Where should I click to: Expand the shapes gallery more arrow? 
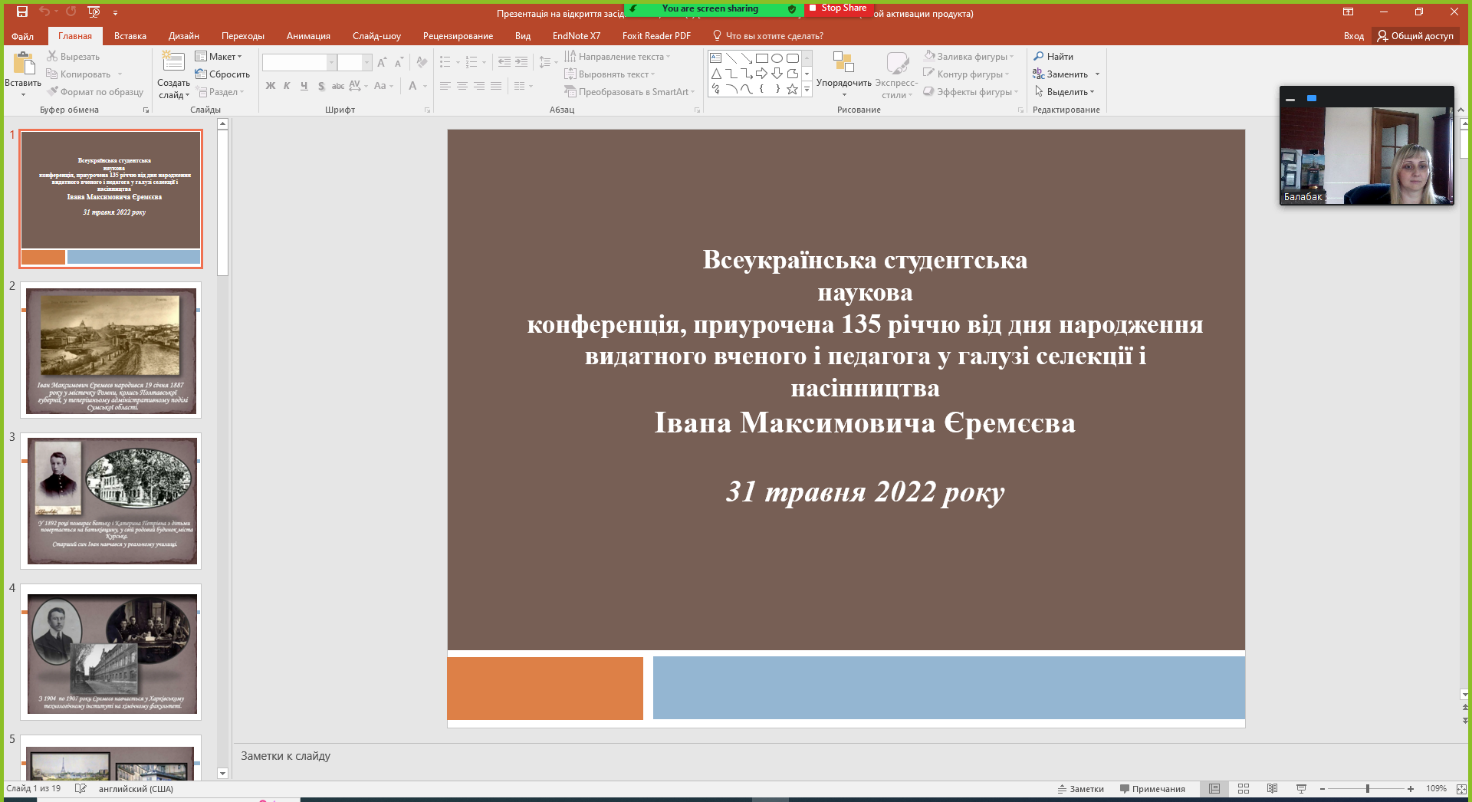[x=808, y=90]
